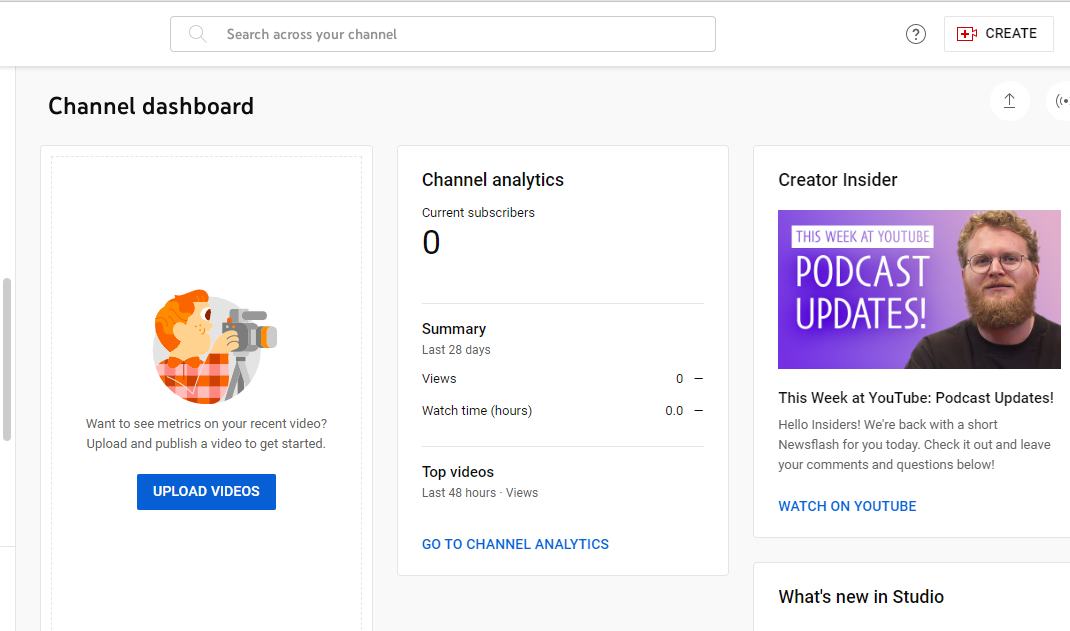Click the red camera icon inside CREATE
1070x631 pixels.
[x=967, y=33]
